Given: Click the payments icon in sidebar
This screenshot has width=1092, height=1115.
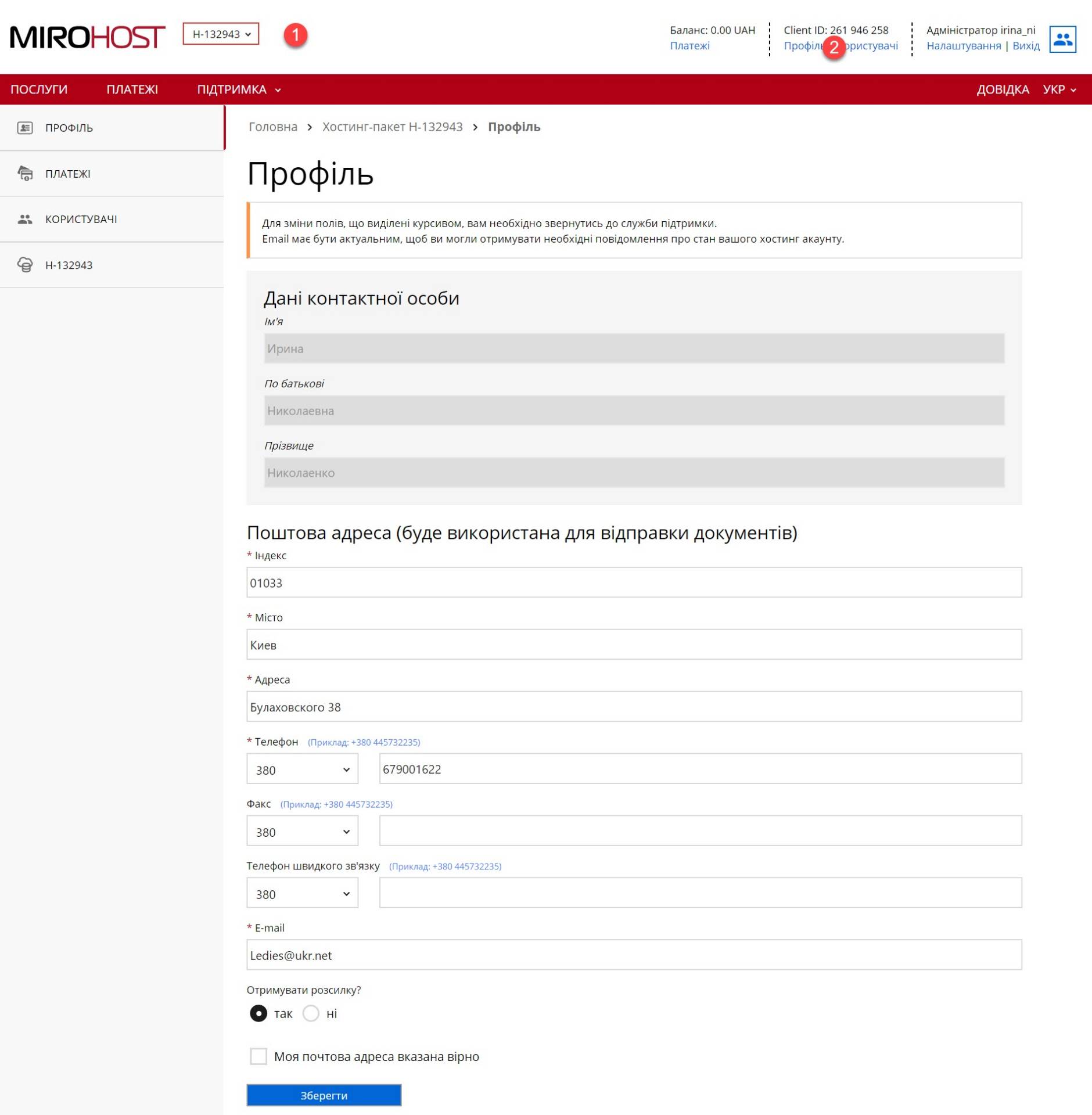Looking at the screenshot, I should (25, 173).
